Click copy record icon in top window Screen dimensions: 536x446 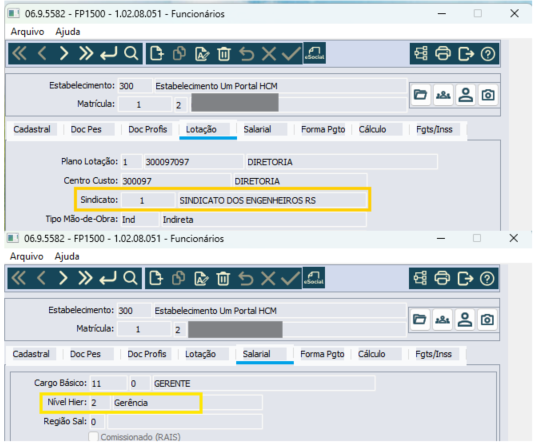tap(179, 54)
